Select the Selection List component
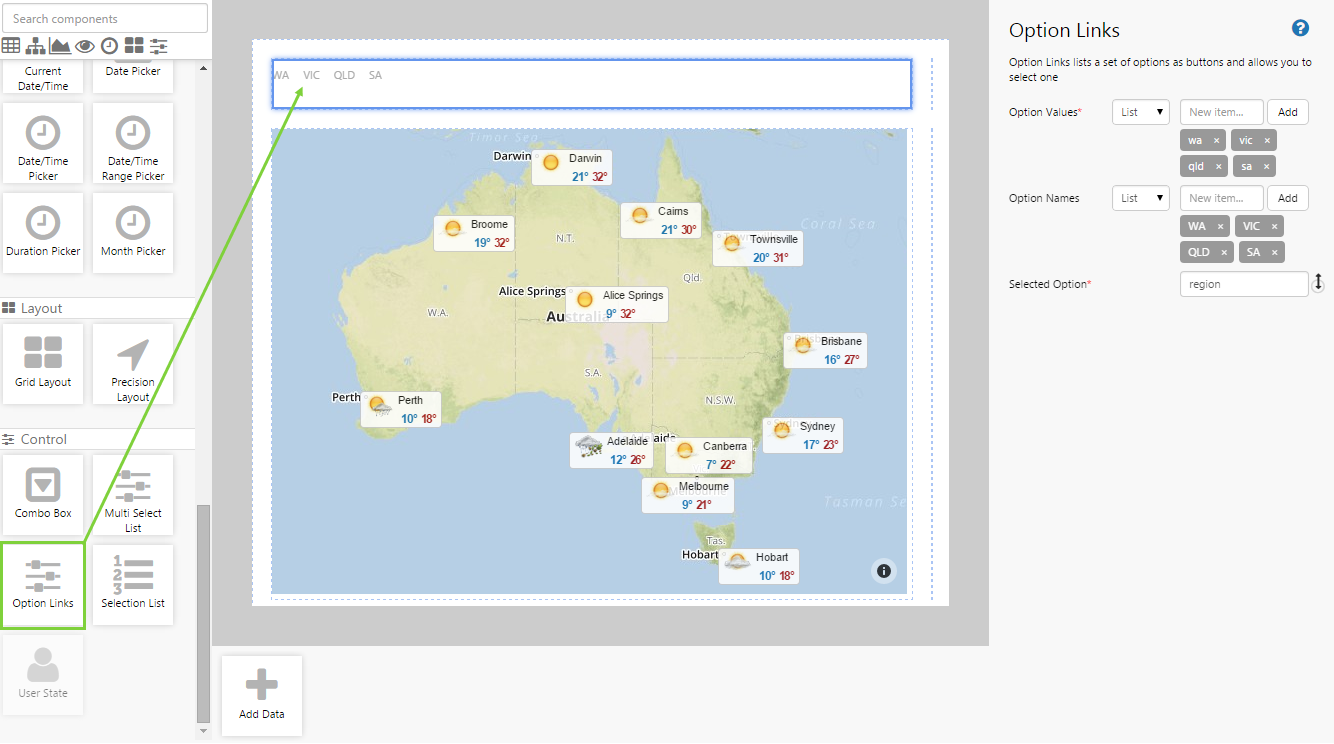Screen dimensions: 1334x744 point(133,585)
